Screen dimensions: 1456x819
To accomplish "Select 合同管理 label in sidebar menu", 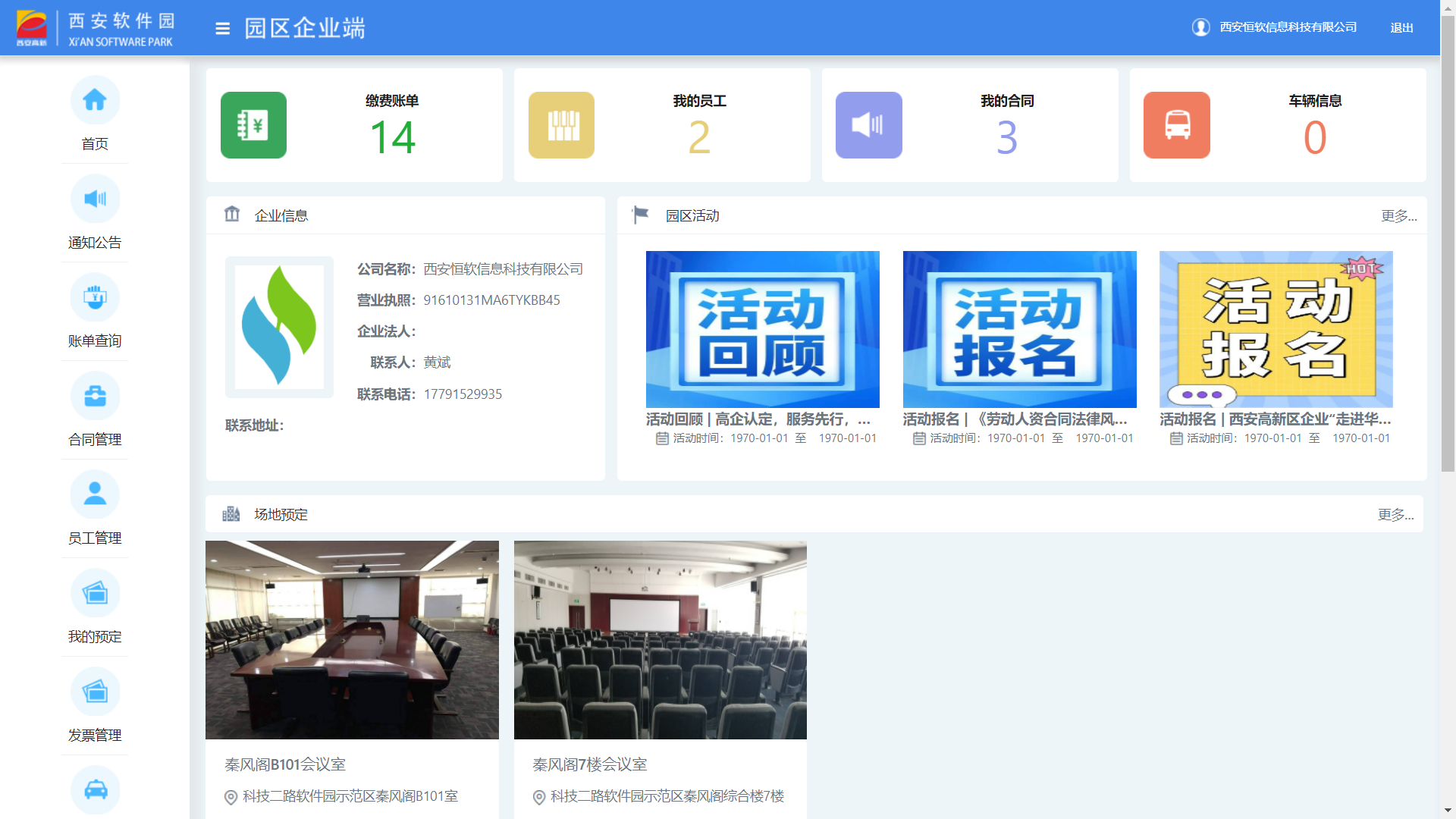I will 95,440.
